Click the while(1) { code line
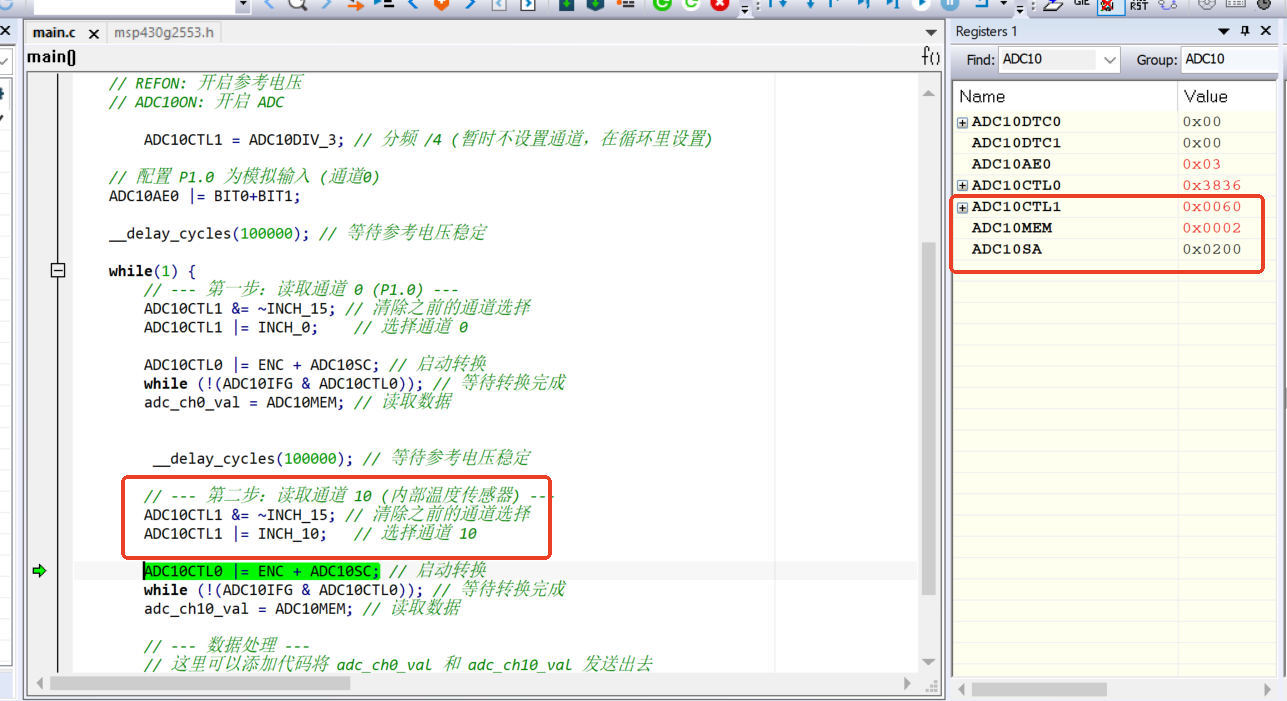 [x=152, y=271]
